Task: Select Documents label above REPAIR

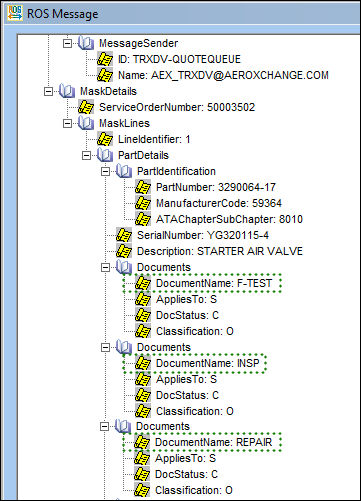Action: click(x=163, y=426)
